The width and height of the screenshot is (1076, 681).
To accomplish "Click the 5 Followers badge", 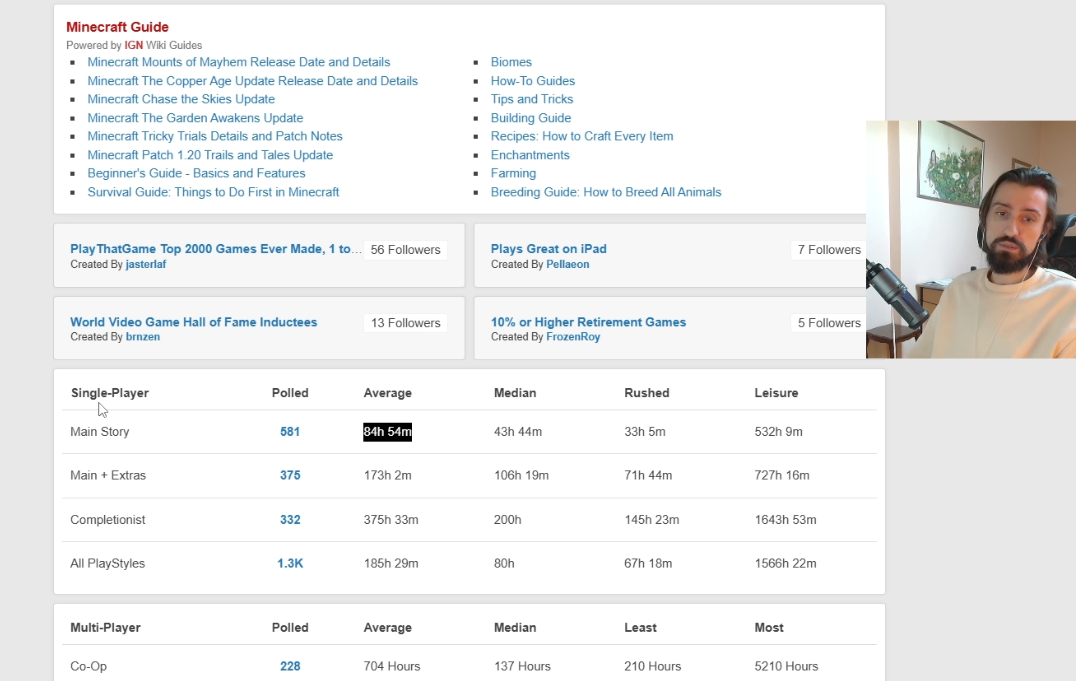I will coord(829,323).
